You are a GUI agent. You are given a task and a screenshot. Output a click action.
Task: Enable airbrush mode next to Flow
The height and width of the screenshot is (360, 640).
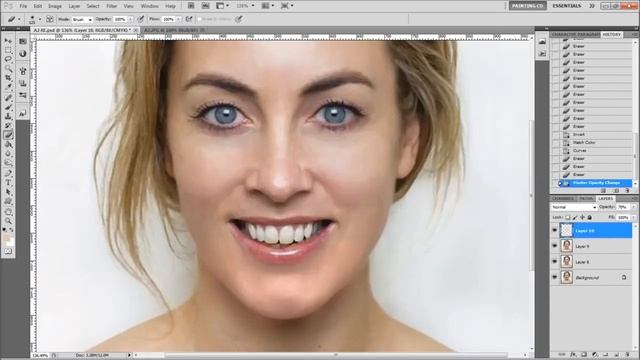point(189,19)
